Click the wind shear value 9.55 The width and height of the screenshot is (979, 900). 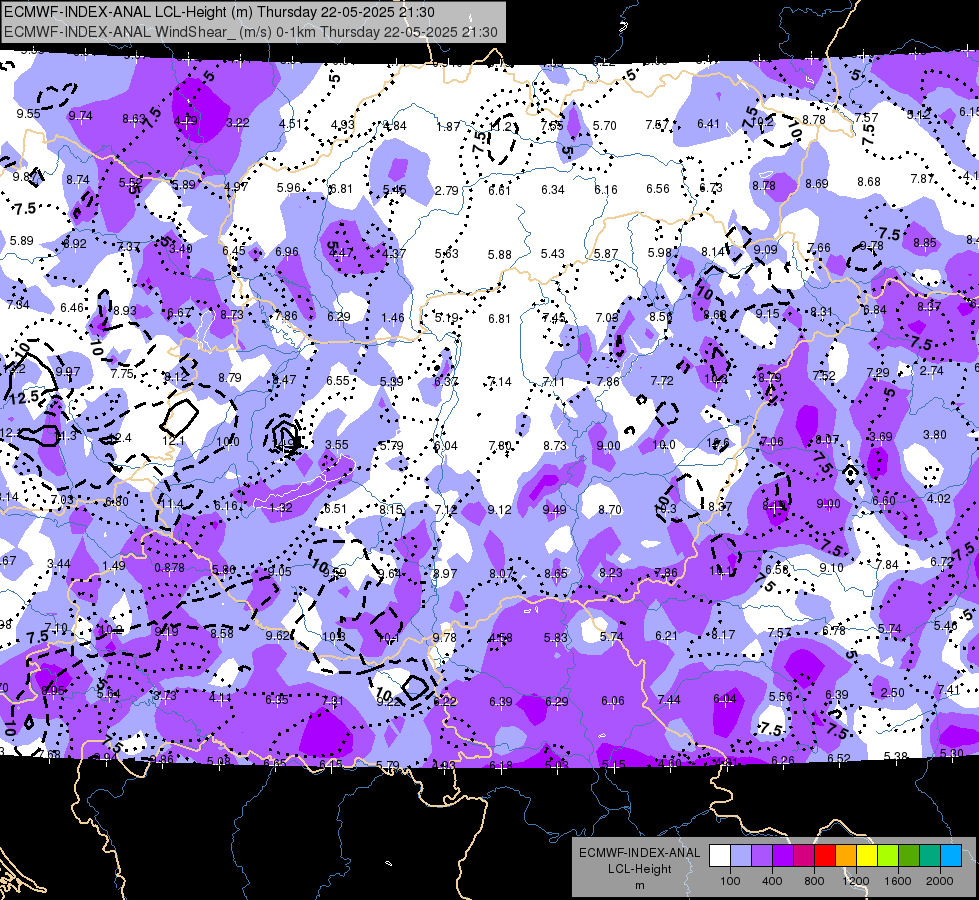28,114
